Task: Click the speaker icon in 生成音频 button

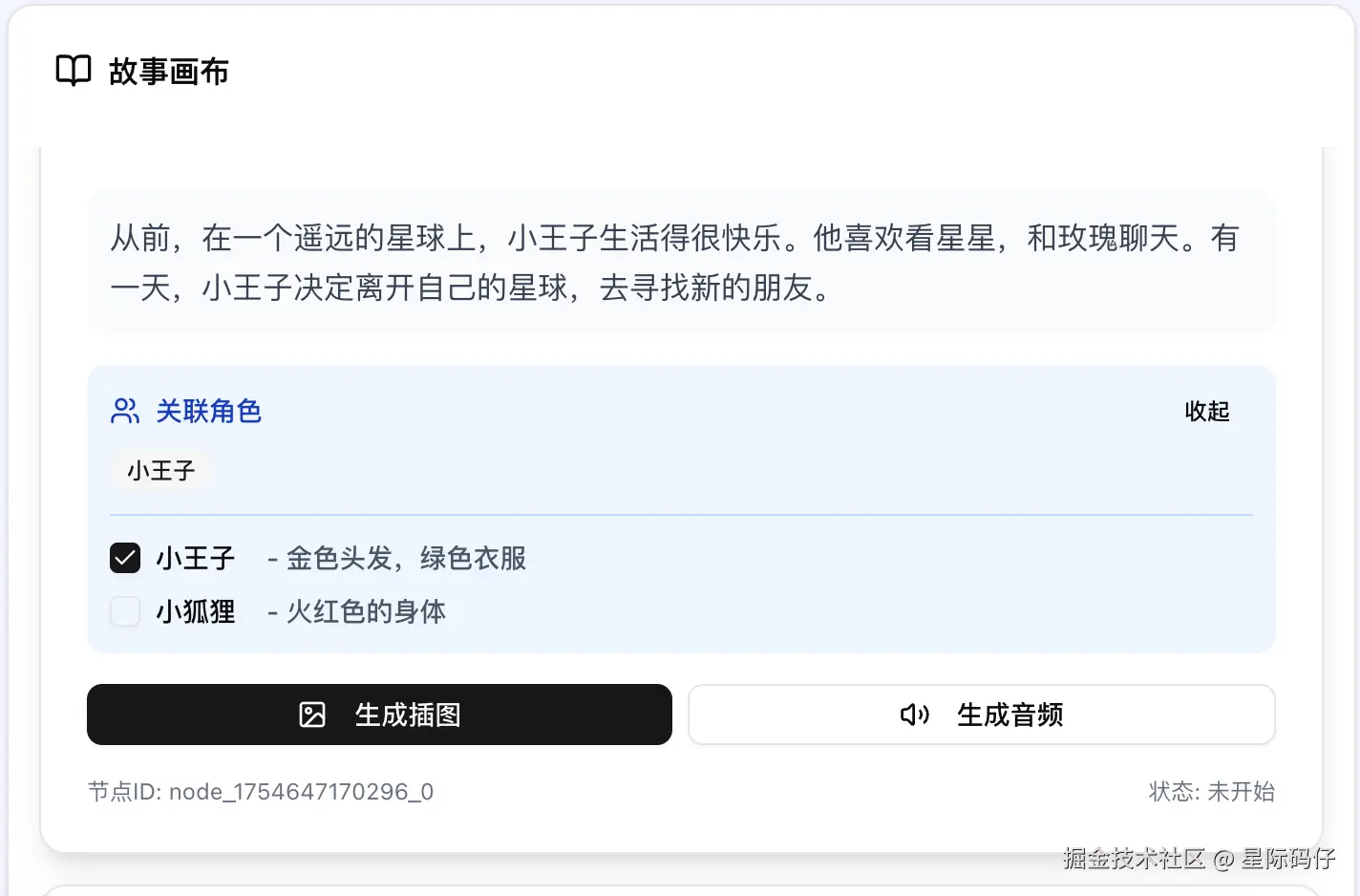Action: (x=915, y=715)
